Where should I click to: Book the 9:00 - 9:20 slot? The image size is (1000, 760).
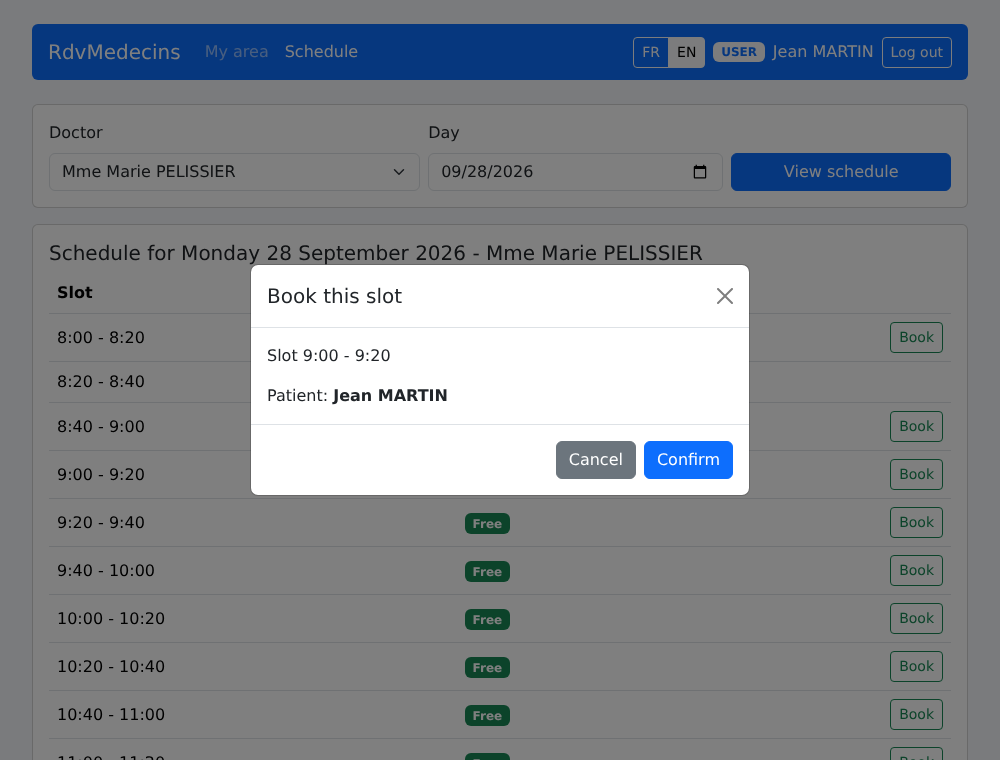click(x=916, y=474)
